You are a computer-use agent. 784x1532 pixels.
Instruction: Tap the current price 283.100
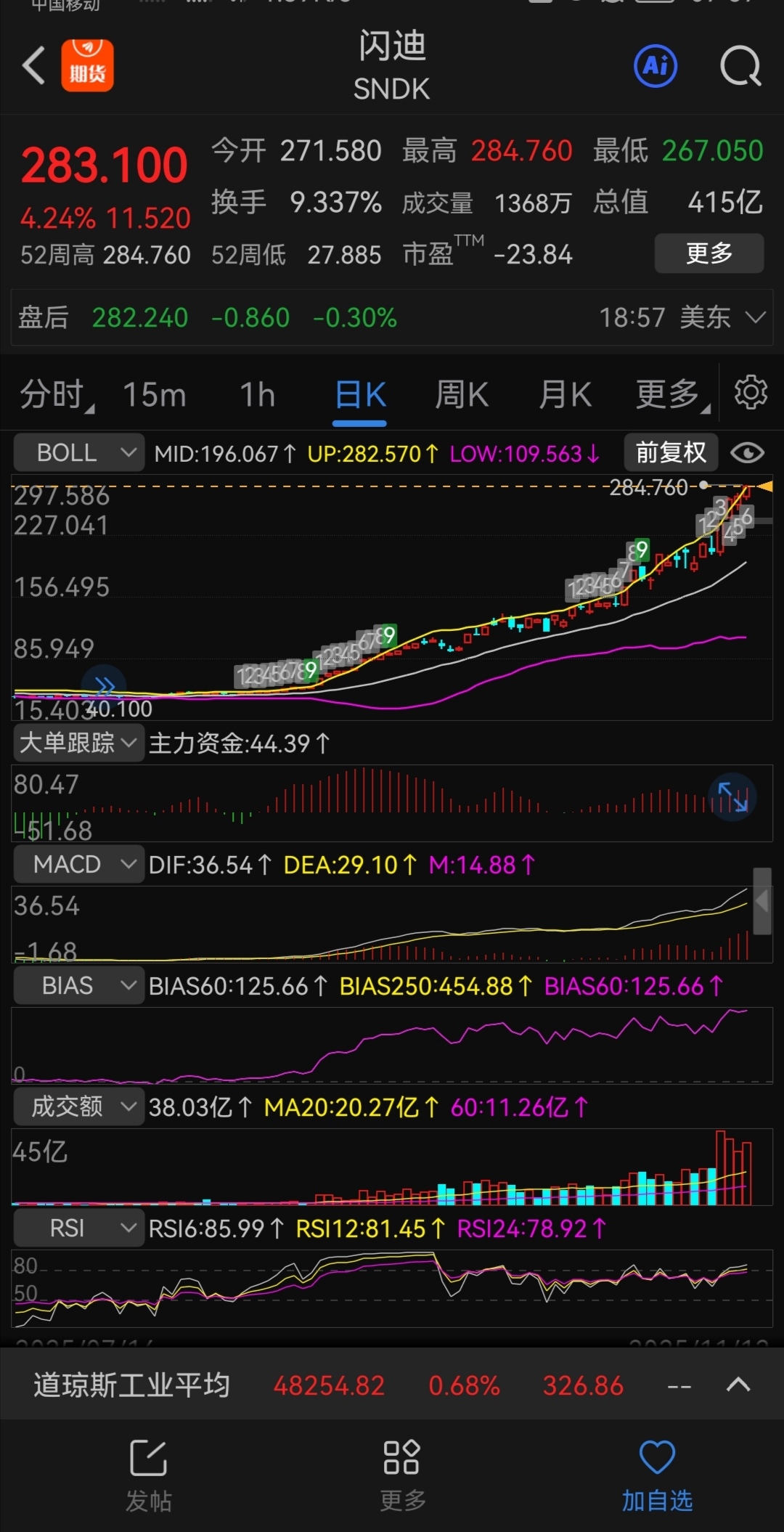pyautogui.click(x=105, y=165)
